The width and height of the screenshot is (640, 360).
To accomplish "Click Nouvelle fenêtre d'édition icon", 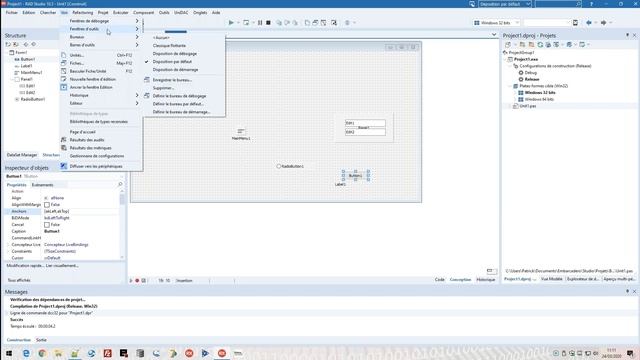I will 64,79.
